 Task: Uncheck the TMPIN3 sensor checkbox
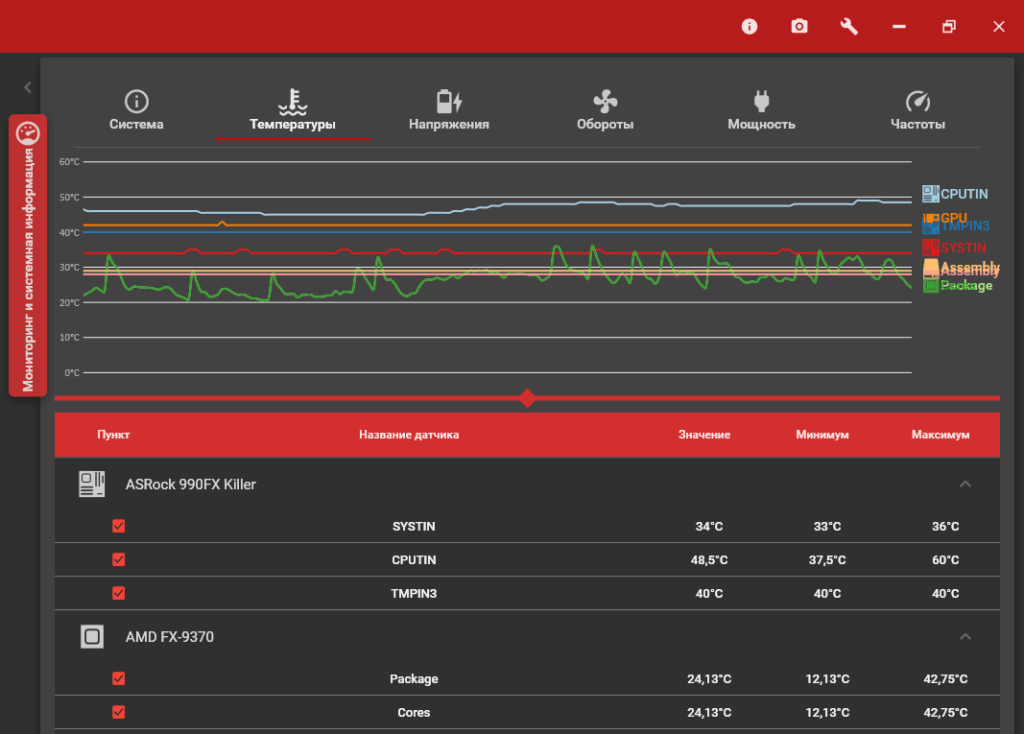click(x=119, y=594)
